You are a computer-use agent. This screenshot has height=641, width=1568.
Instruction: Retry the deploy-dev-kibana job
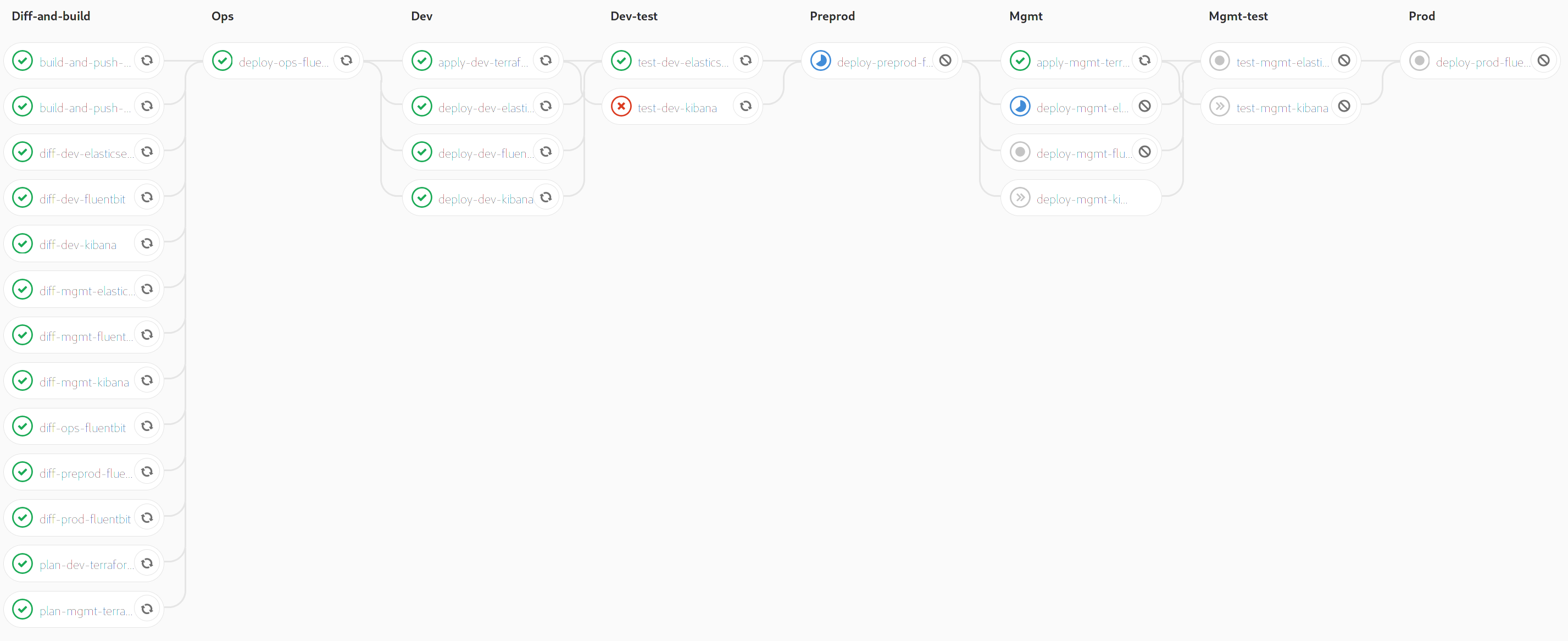546,197
